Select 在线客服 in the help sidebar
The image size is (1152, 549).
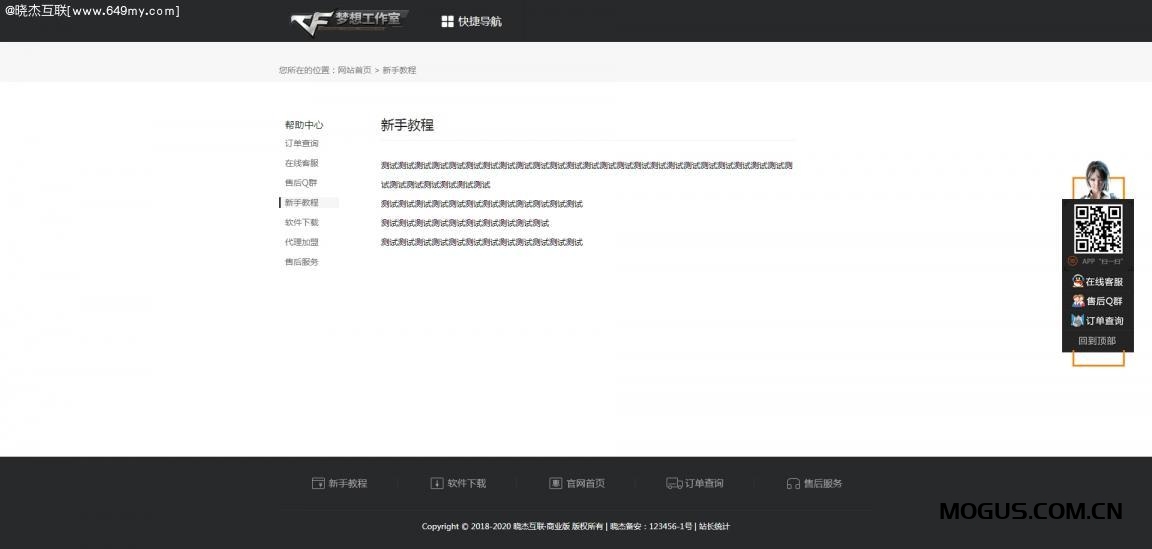click(x=301, y=163)
